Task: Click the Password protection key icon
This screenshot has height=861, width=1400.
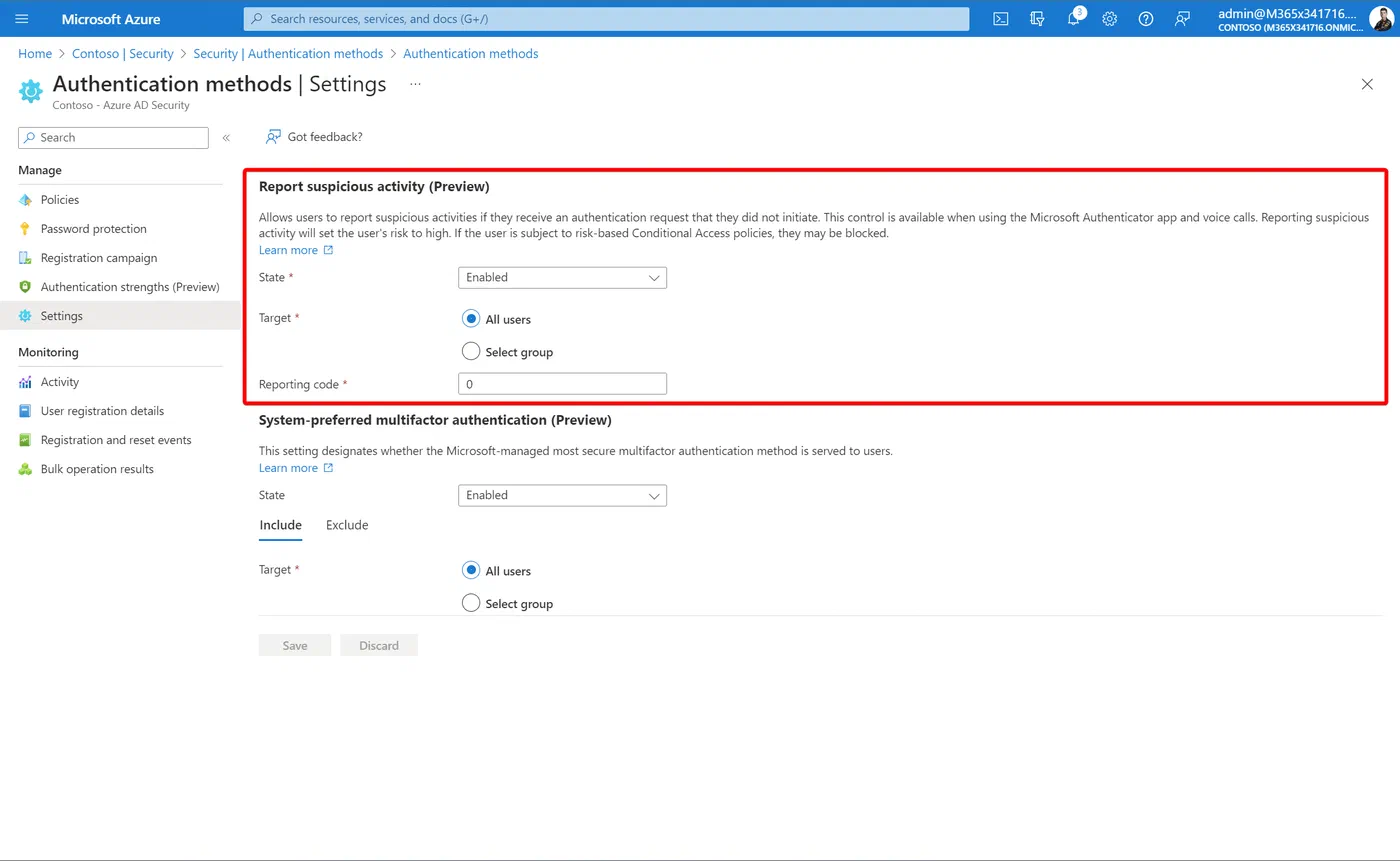Action: [26, 229]
